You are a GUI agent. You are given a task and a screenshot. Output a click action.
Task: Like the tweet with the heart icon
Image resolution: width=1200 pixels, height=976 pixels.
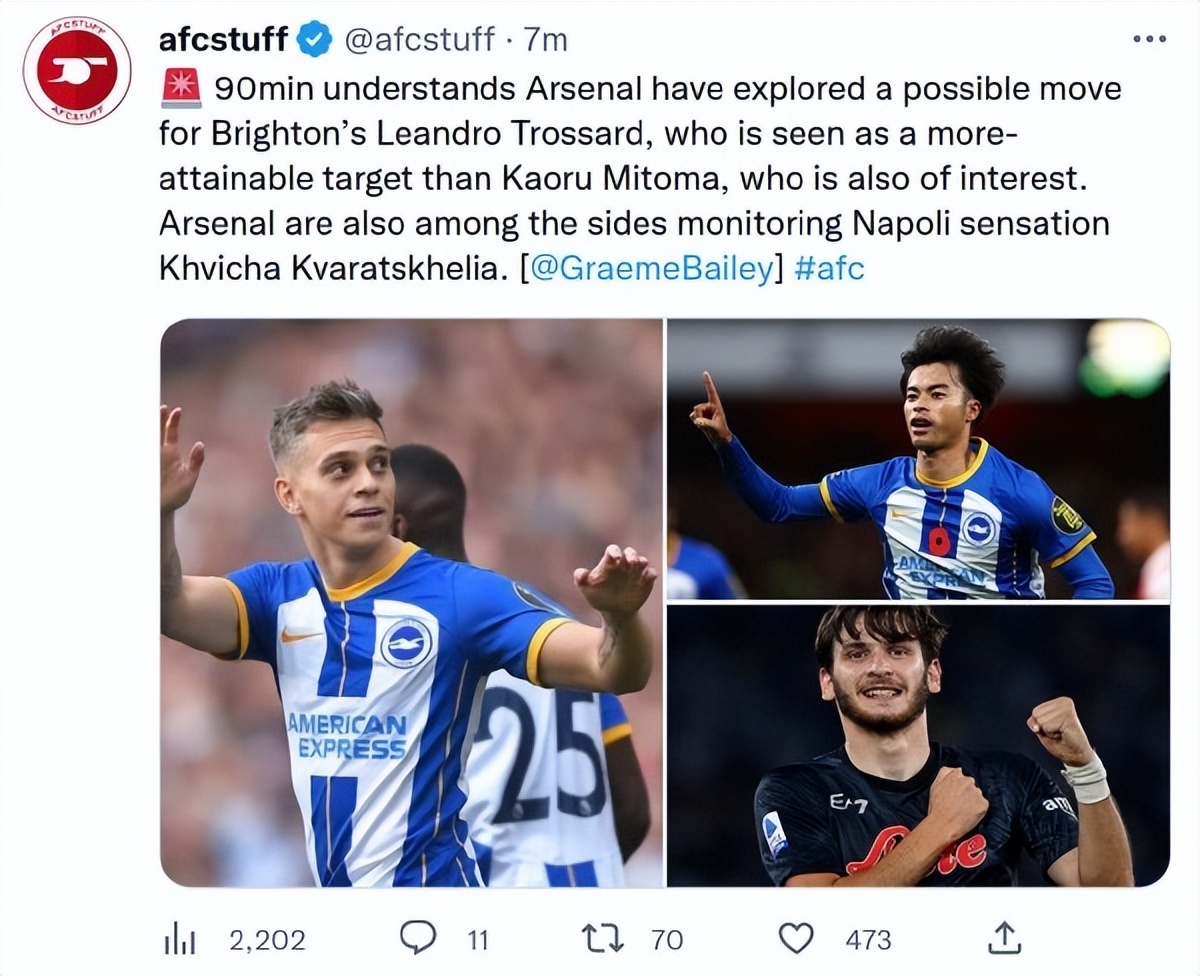tap(796, 938)
